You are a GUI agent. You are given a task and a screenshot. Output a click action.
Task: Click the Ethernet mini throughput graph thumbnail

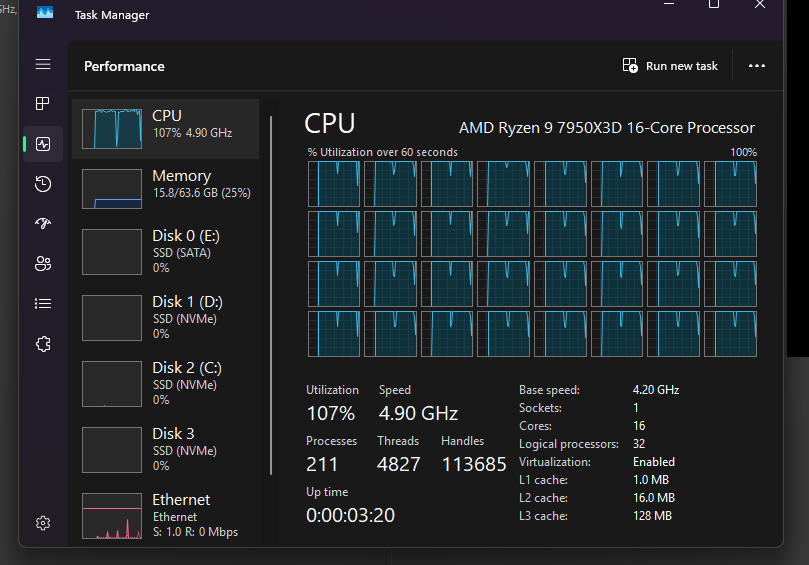click(x=112, y=515)
